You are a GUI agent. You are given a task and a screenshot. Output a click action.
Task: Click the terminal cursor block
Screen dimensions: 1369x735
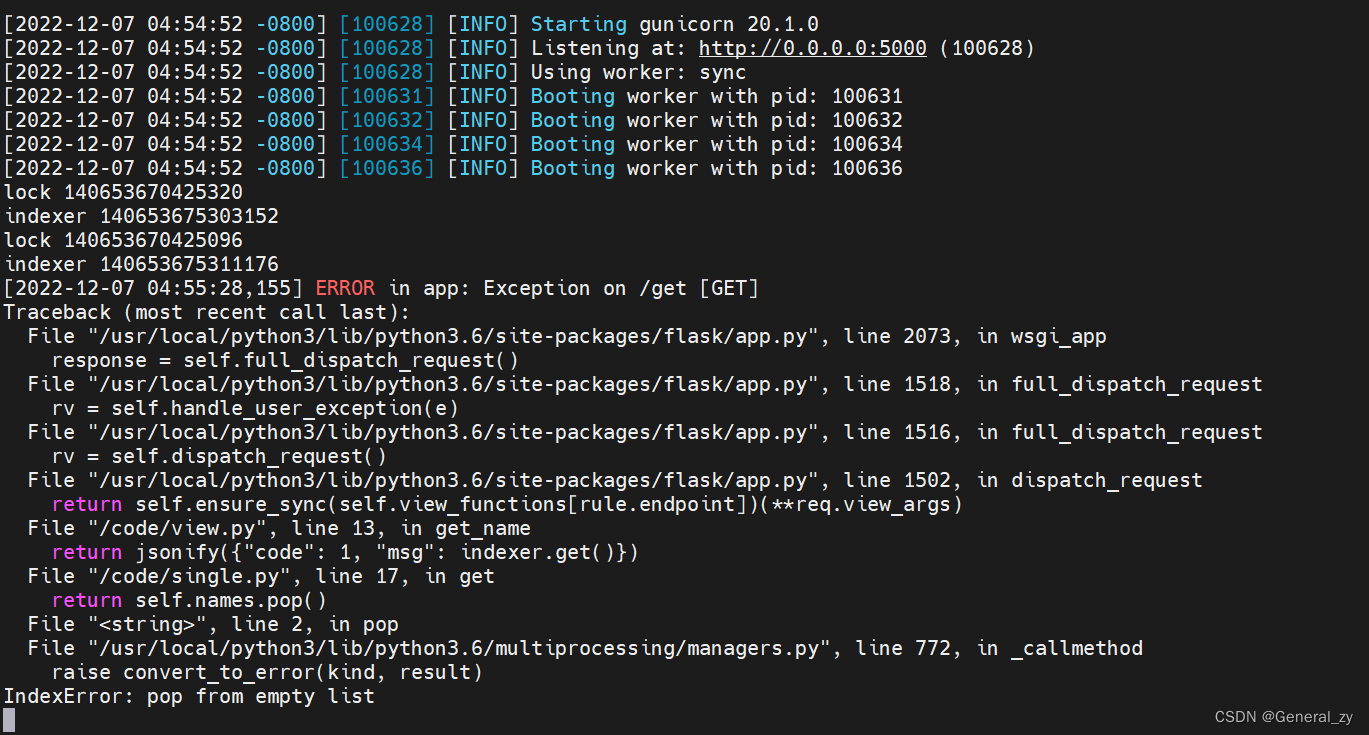9,719
